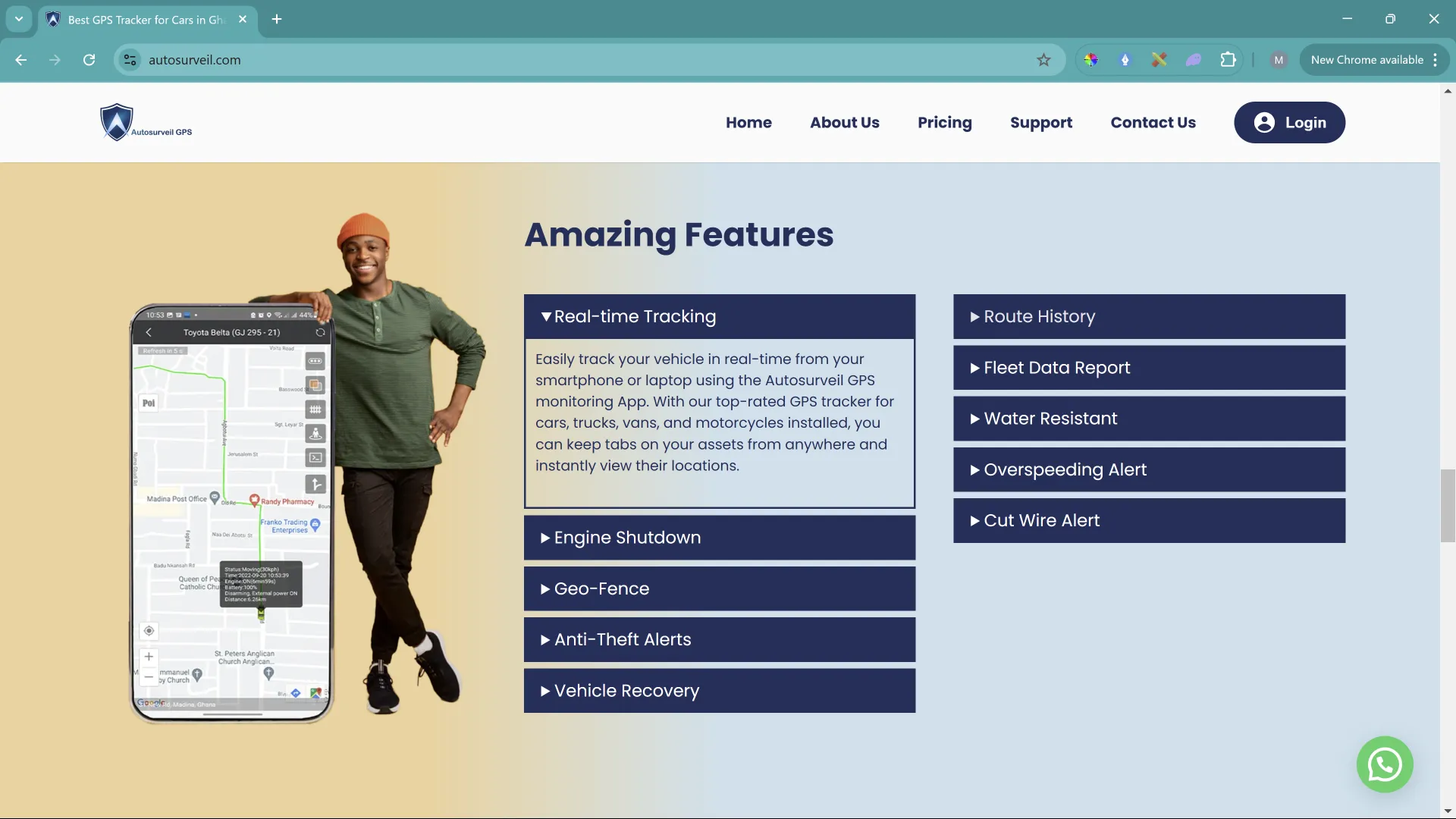Expand the Cut Wire Alert item

point(1149,520)
